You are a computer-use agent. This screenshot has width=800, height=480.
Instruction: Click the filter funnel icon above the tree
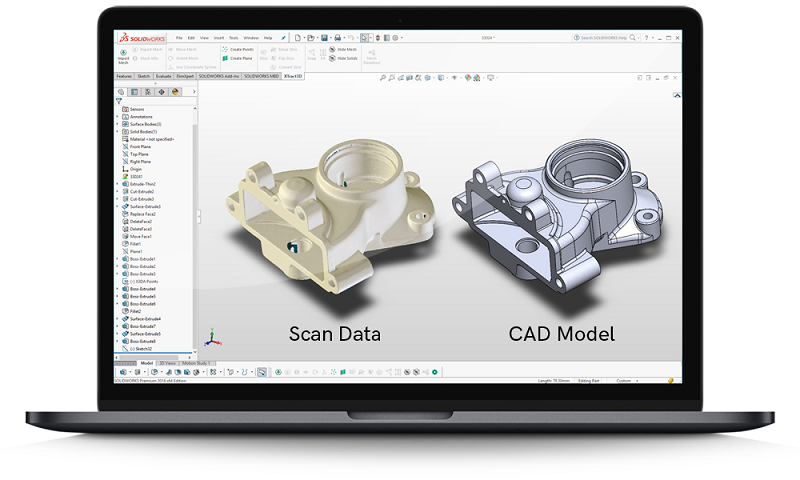point(120,101)
